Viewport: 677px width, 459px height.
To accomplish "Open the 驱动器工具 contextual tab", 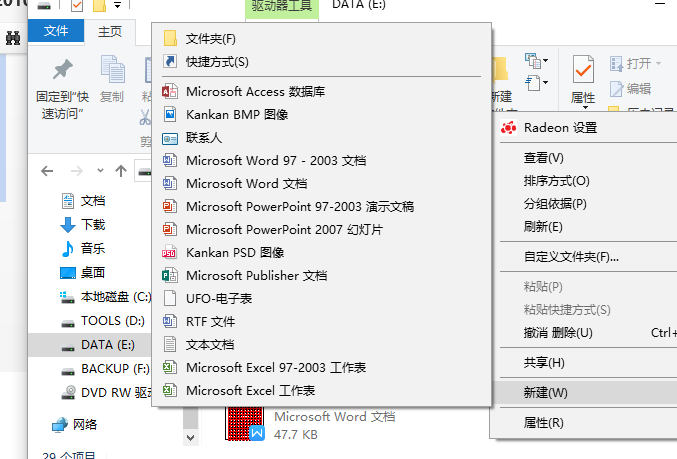I will [282, 6].
